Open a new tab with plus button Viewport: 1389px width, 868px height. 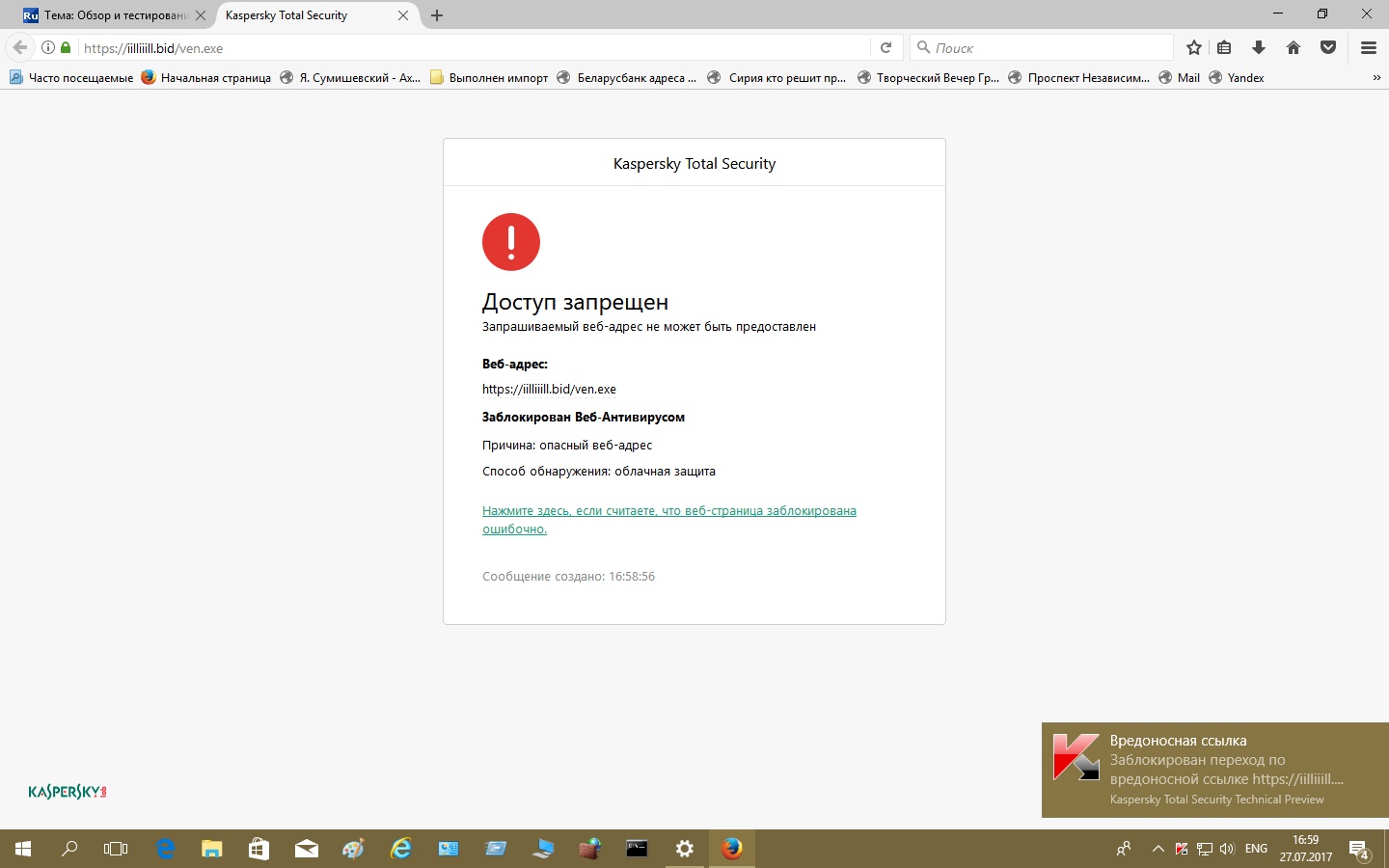[x=437, y=15]
